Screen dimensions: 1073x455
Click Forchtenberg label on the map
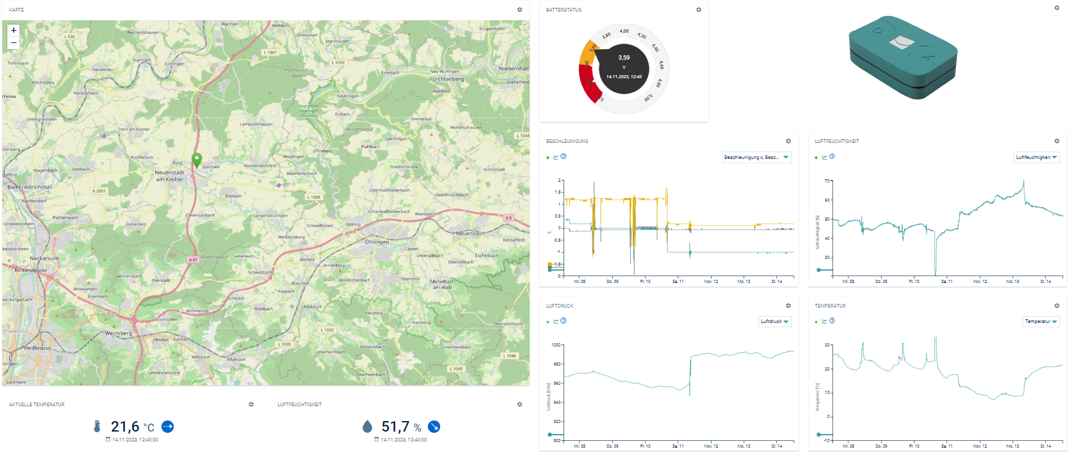click(x=446, y=79)
